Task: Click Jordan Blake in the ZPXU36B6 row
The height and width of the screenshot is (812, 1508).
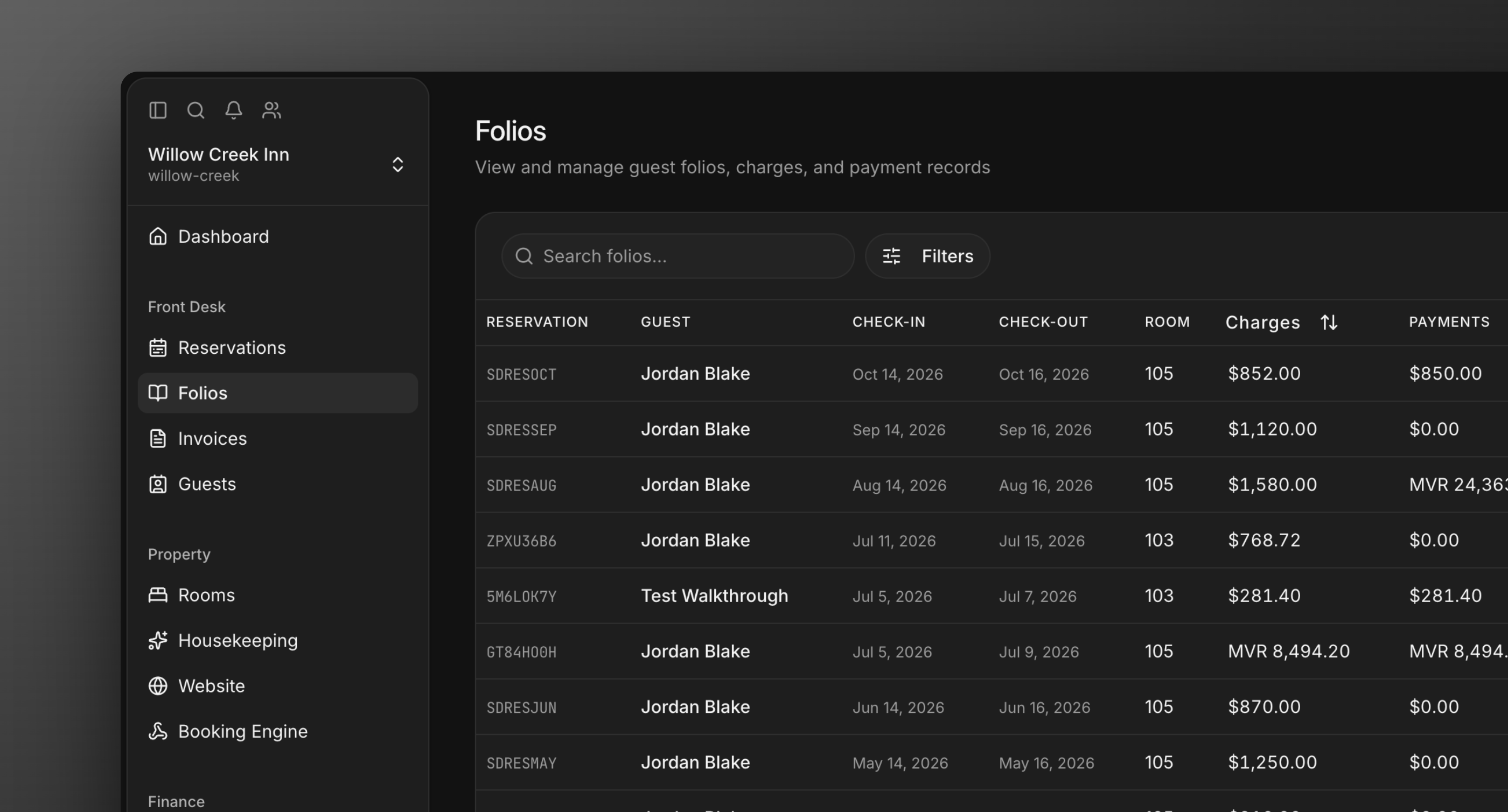Action: pyautogui.click(x=695, y=540)
